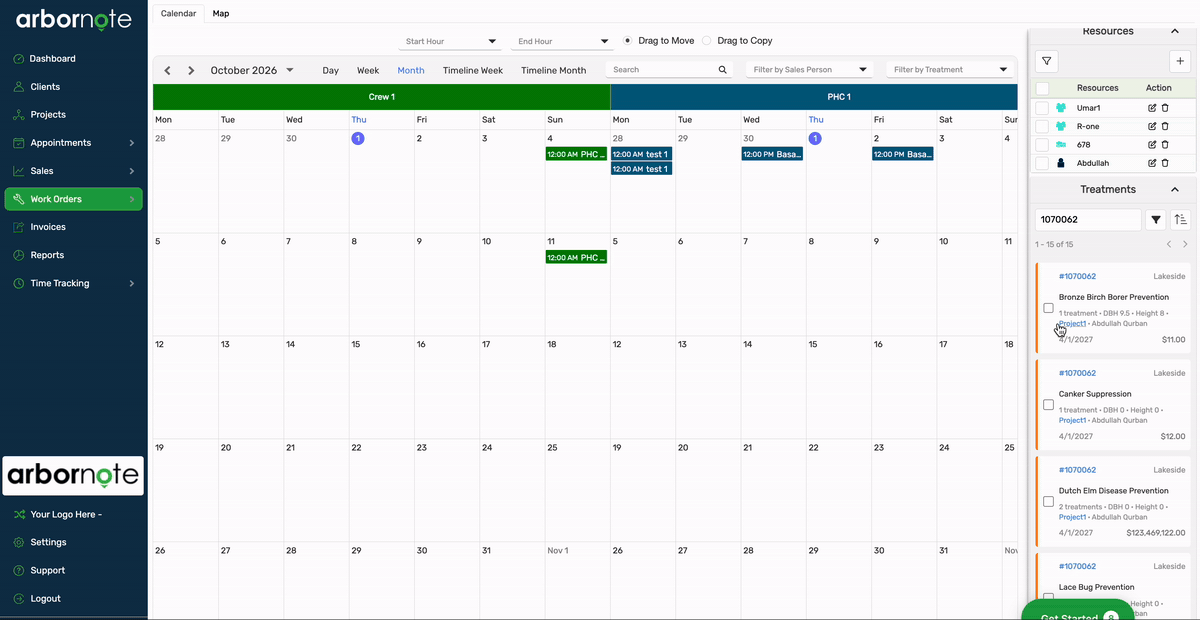Select the Timeline Month view
Screen dimensions: 1200x620
point(553,71)
